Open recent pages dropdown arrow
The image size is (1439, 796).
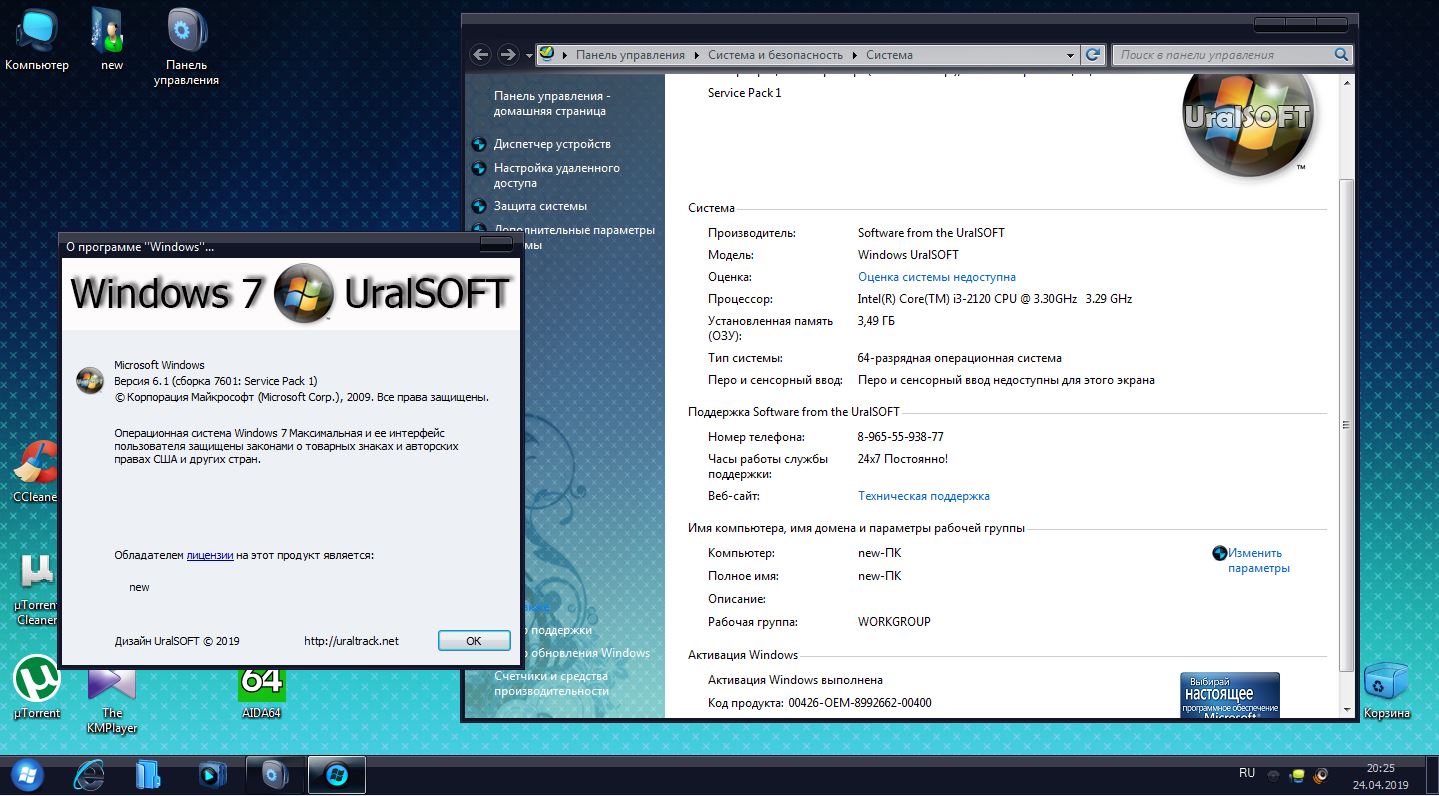[x=529, y=56]
